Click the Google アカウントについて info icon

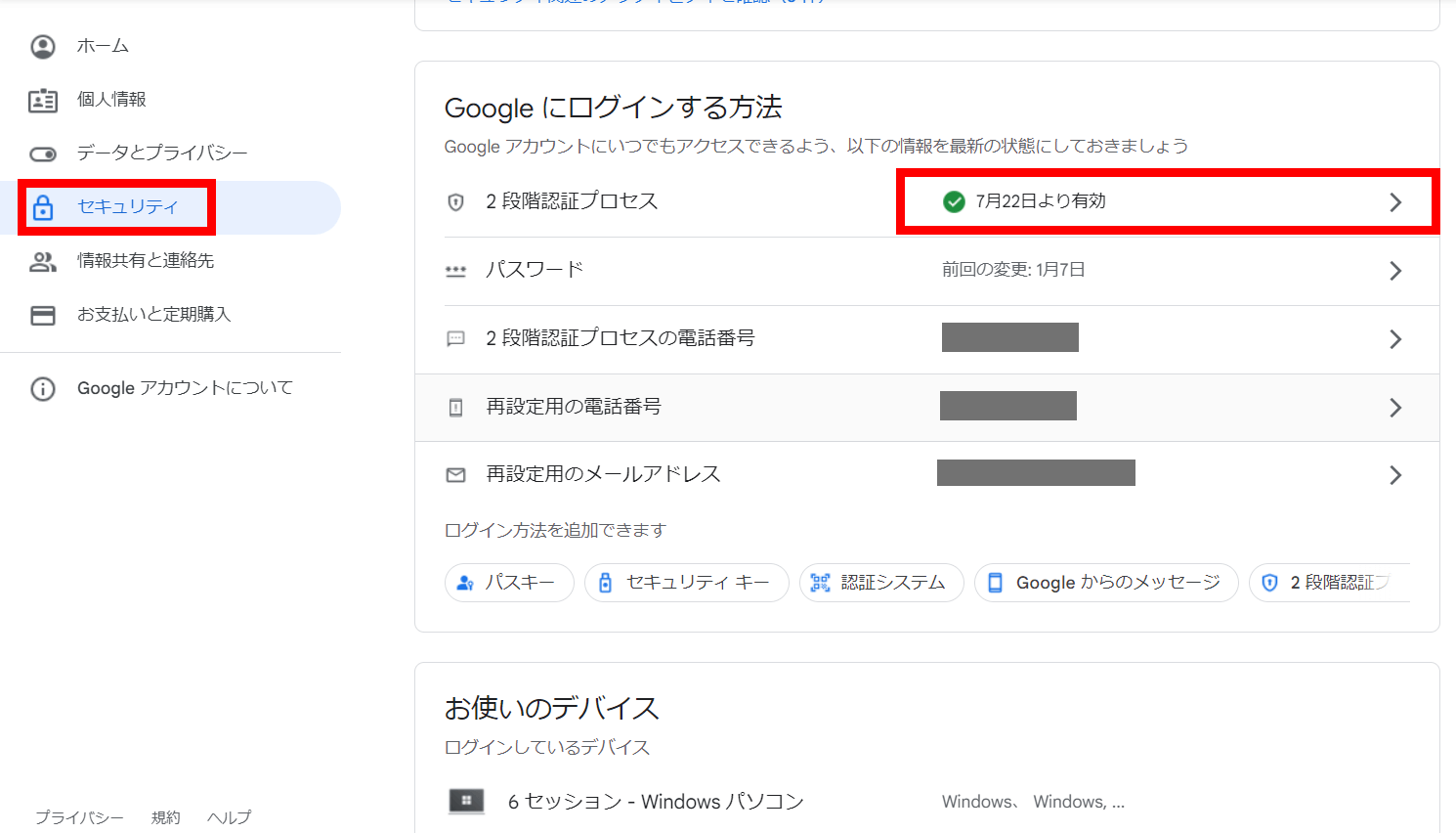43,388
